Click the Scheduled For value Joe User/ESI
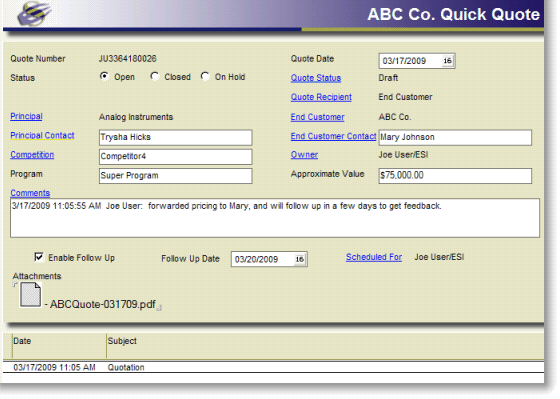 tap(439, 257)
